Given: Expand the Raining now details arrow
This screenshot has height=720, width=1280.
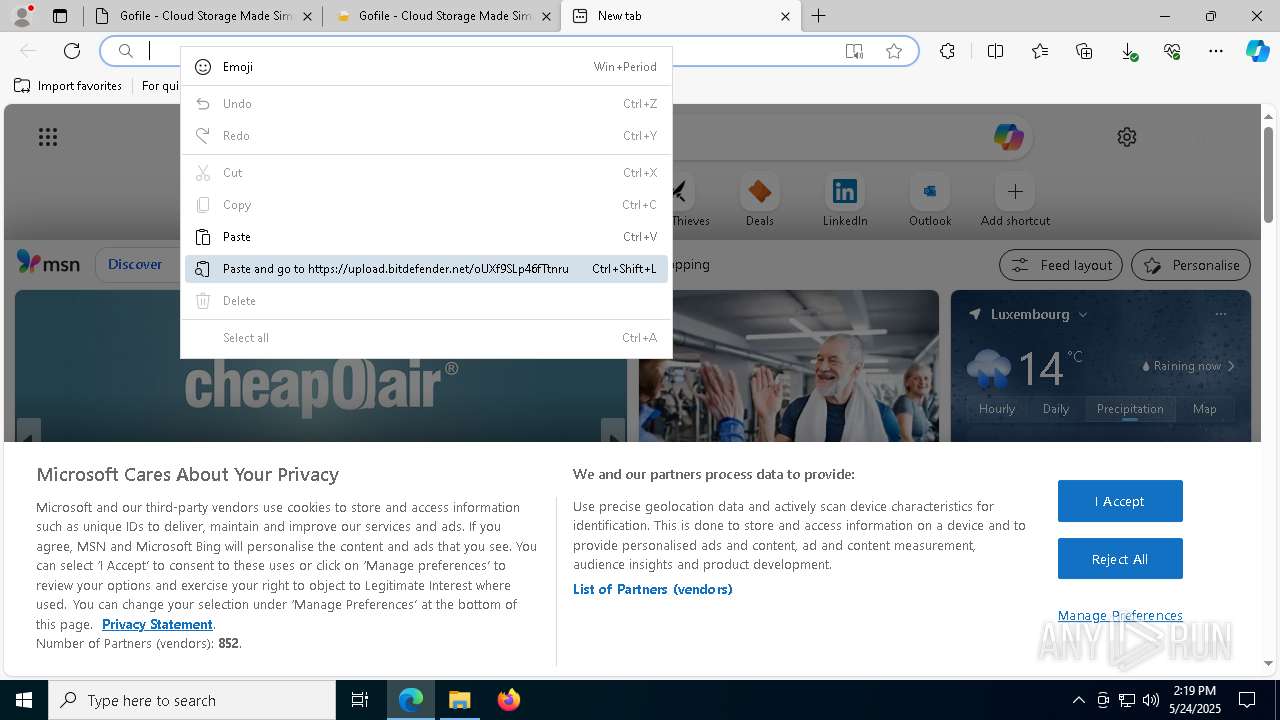Looking at the screenshot, I should (x=1231, y=366).
